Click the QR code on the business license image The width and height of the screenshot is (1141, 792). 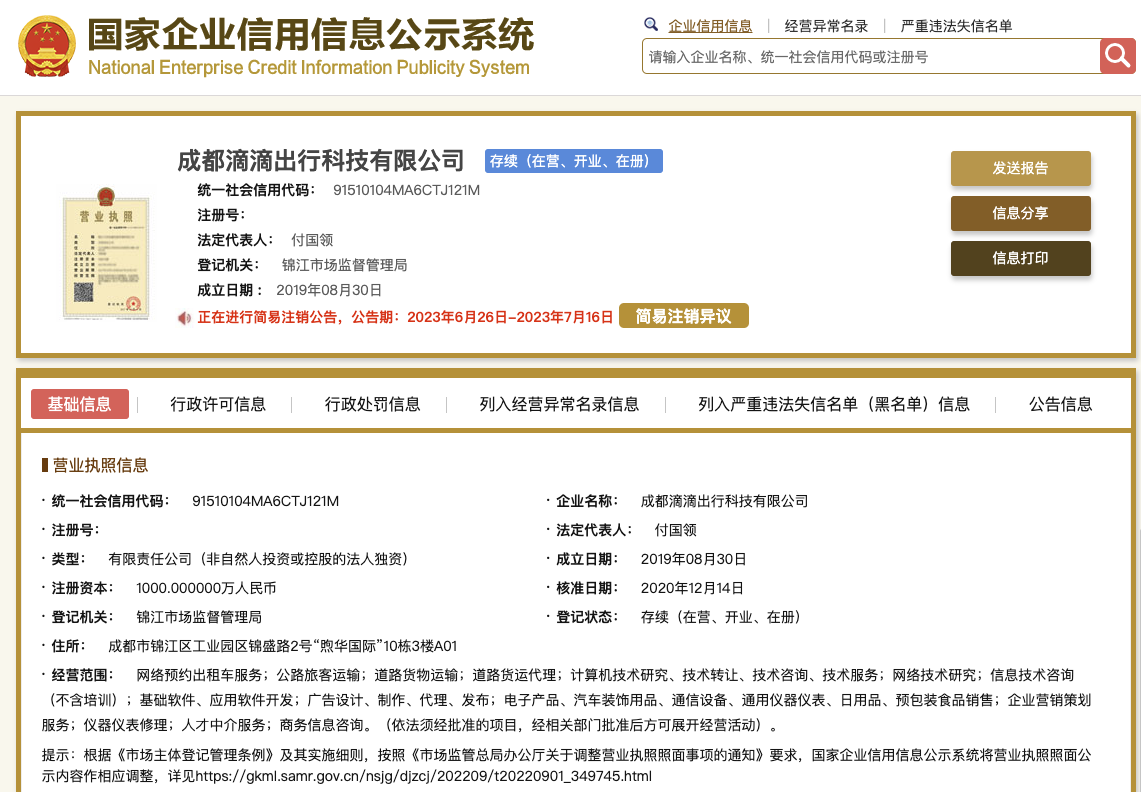click(x=83, y=292)
